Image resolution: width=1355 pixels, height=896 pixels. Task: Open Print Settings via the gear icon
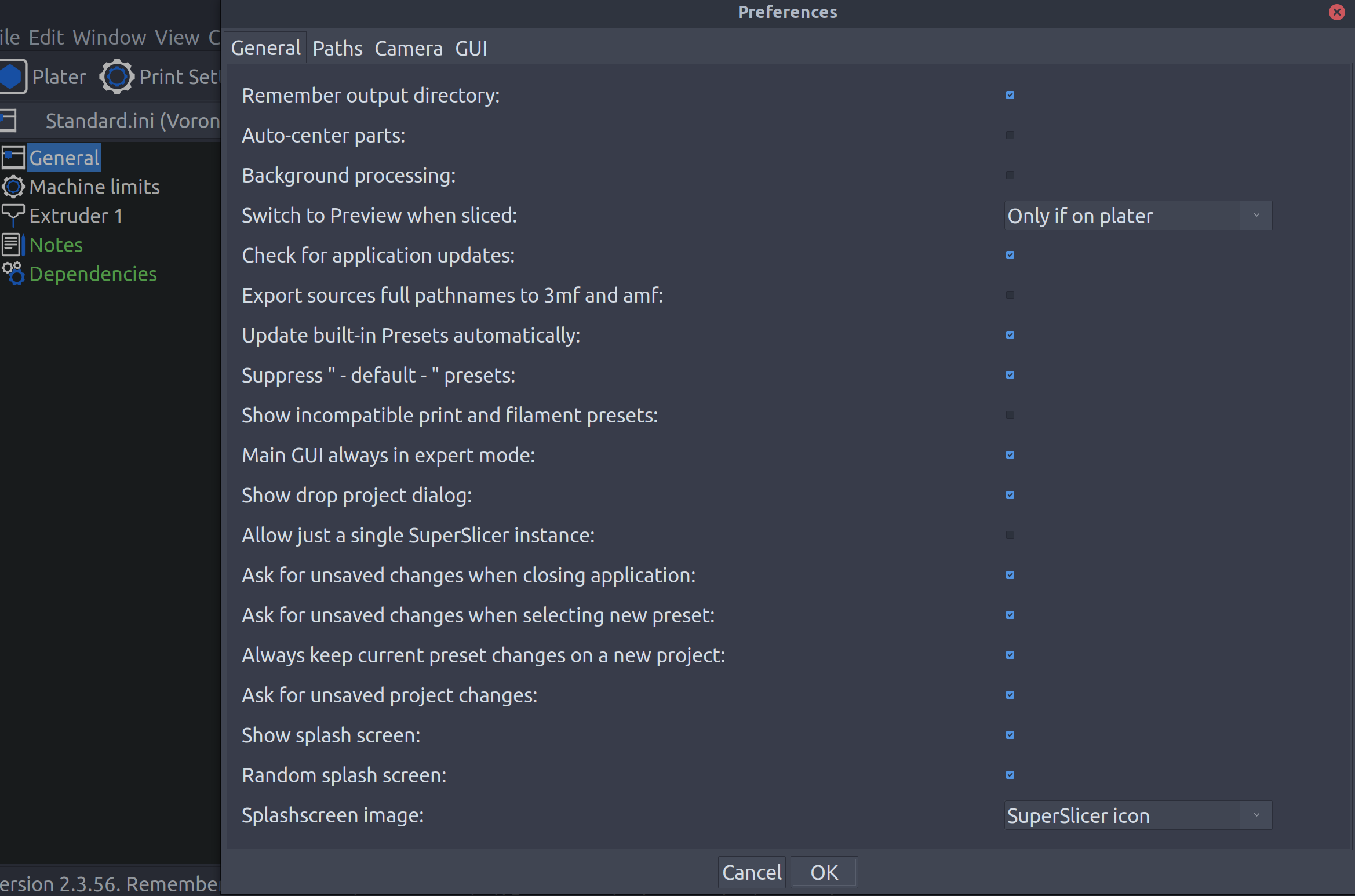(x=116, y=76)
